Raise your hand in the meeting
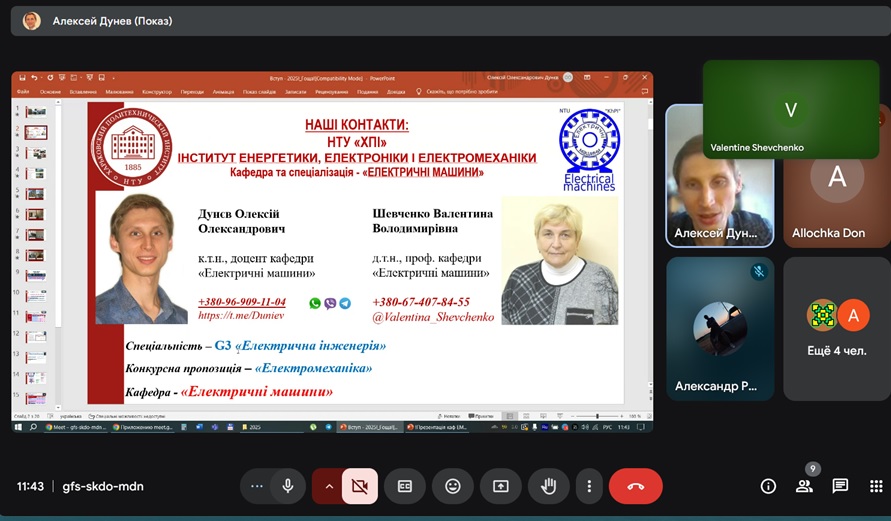The height and width of the screenshot is (521, 891). click(x=548, y=486)
